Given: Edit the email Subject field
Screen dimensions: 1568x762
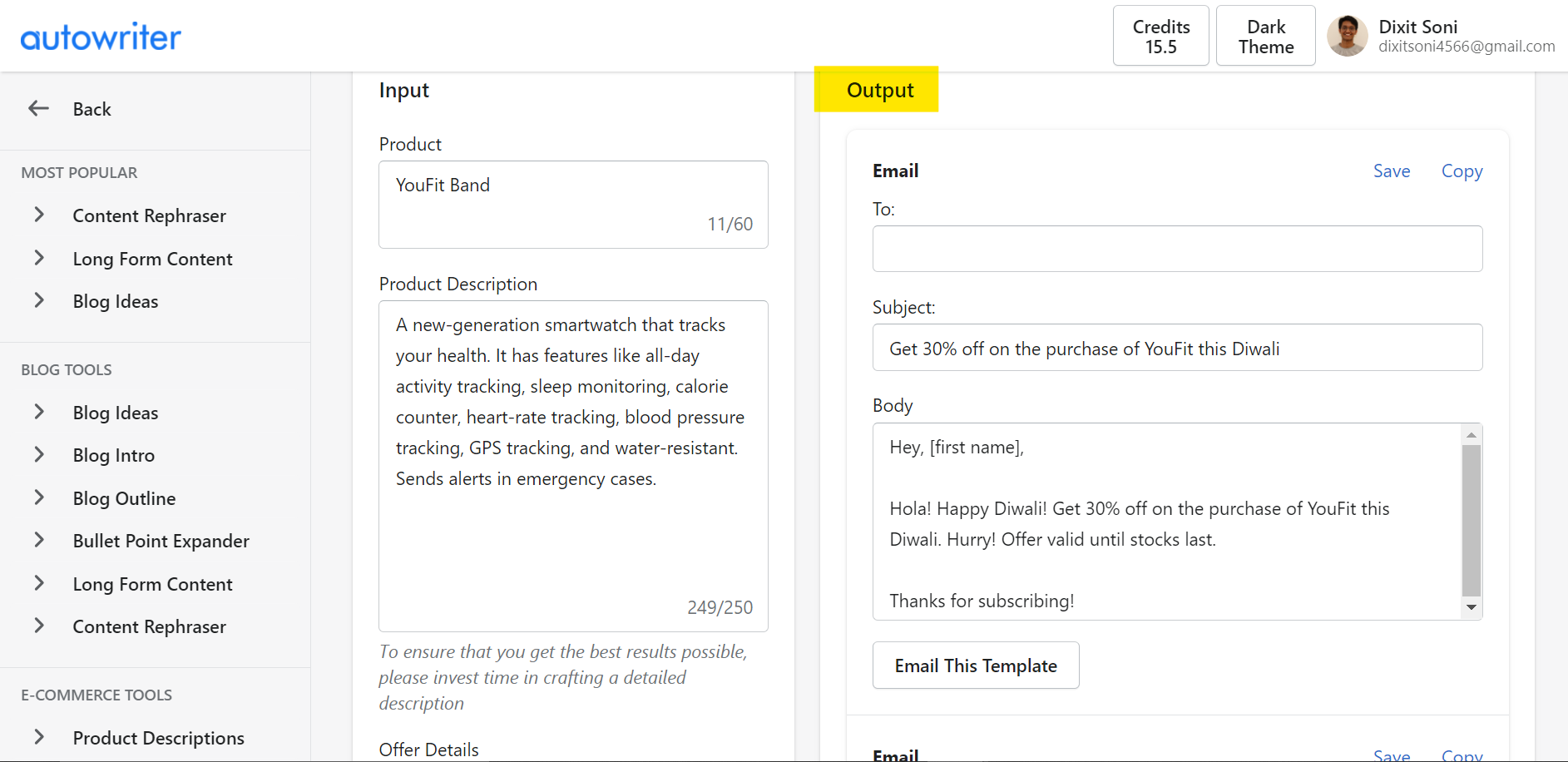Looking at the screenshot, I should pyautogui.click(x=1178, y=348).
